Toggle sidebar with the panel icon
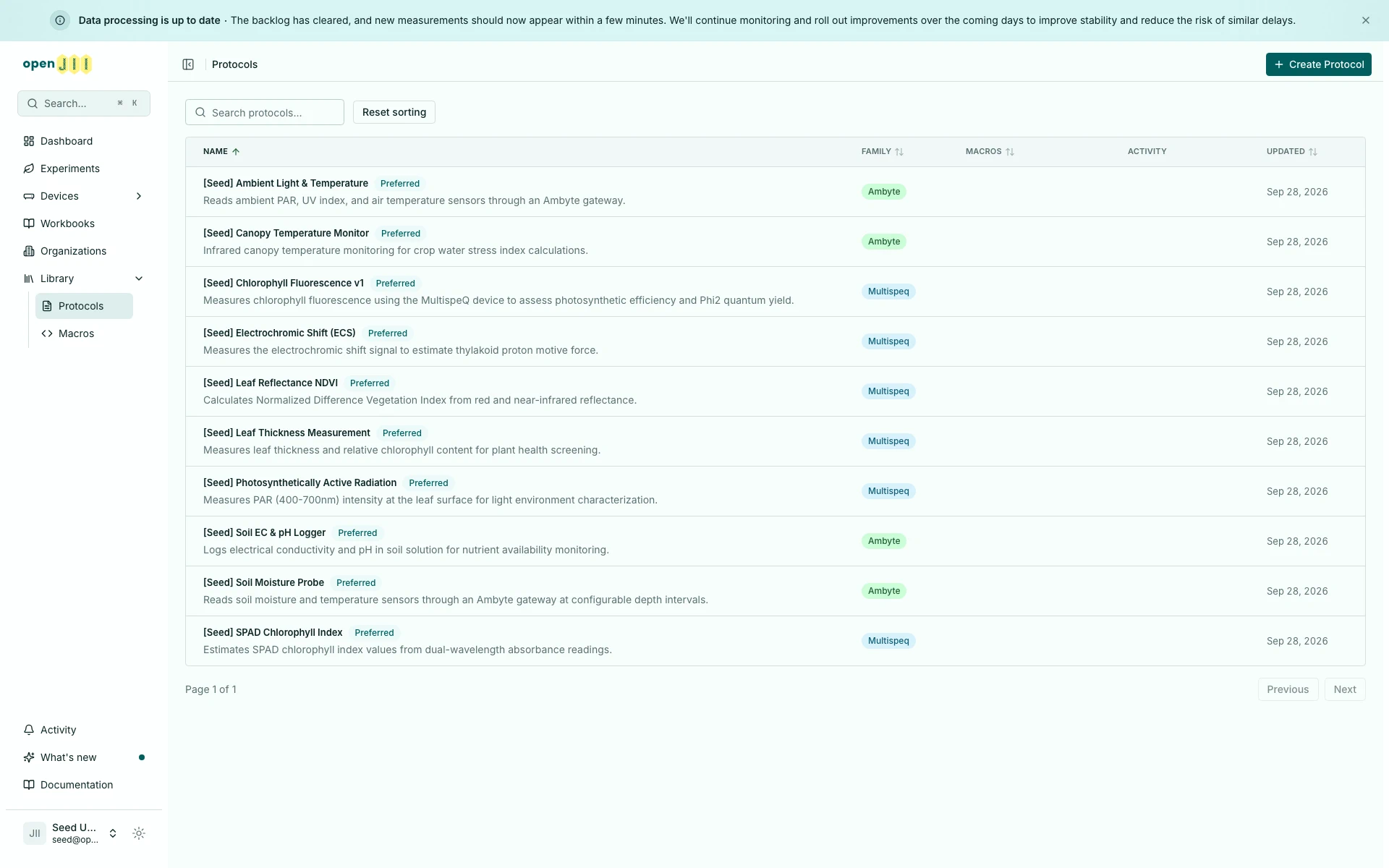Screen dimensions: 1389x868 click(x=188, y=64)
